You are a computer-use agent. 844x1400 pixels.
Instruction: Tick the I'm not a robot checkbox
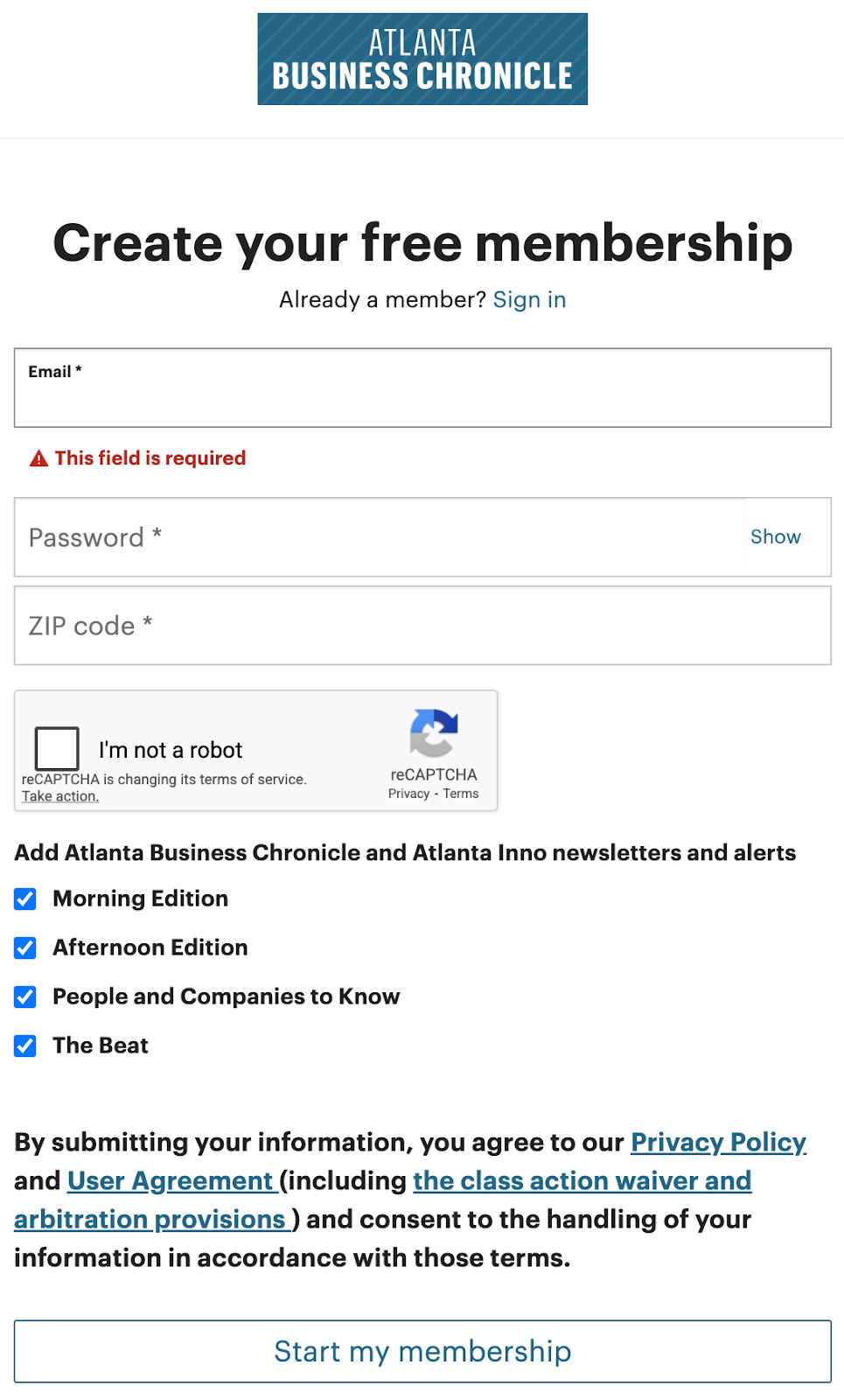coord(56,748)
